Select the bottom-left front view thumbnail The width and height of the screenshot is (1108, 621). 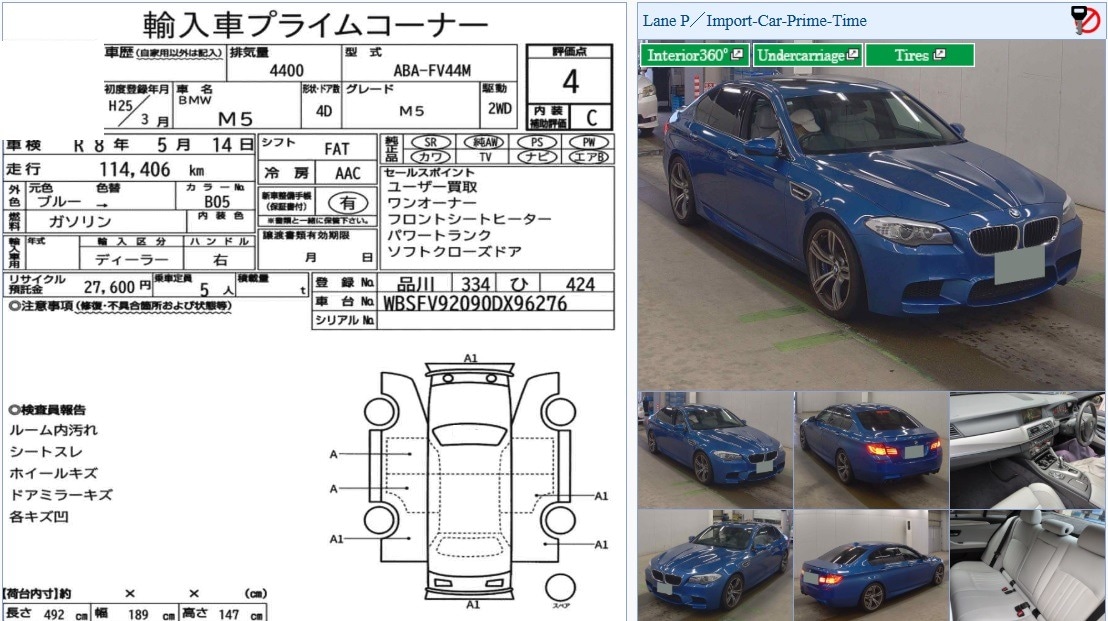715,565
